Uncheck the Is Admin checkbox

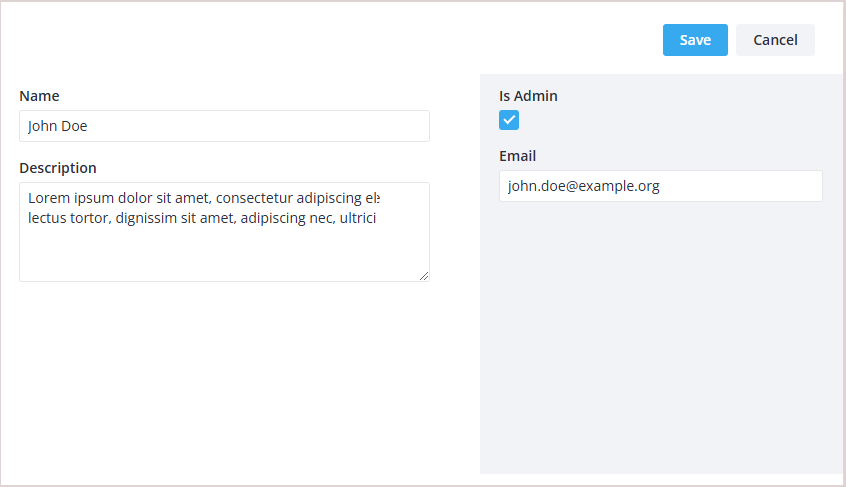tap(509, 120)
